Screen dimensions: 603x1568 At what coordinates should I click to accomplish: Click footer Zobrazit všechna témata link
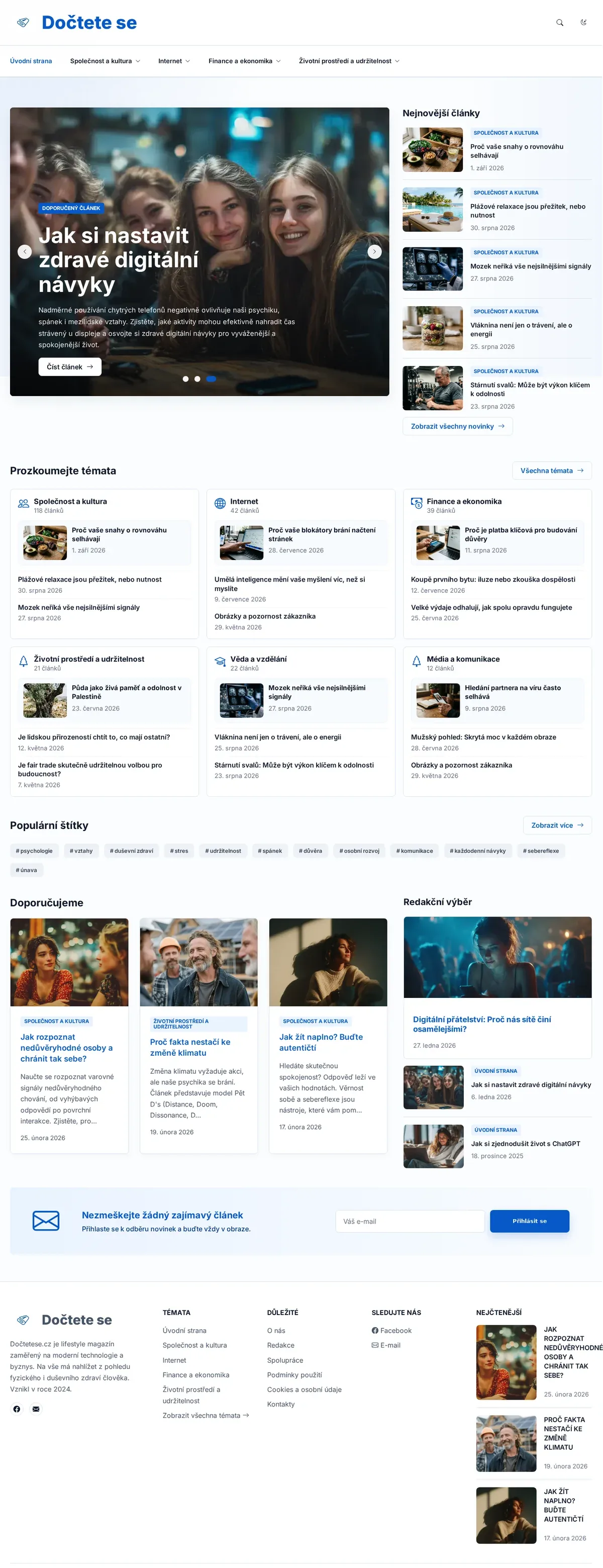pos(206,1415)
